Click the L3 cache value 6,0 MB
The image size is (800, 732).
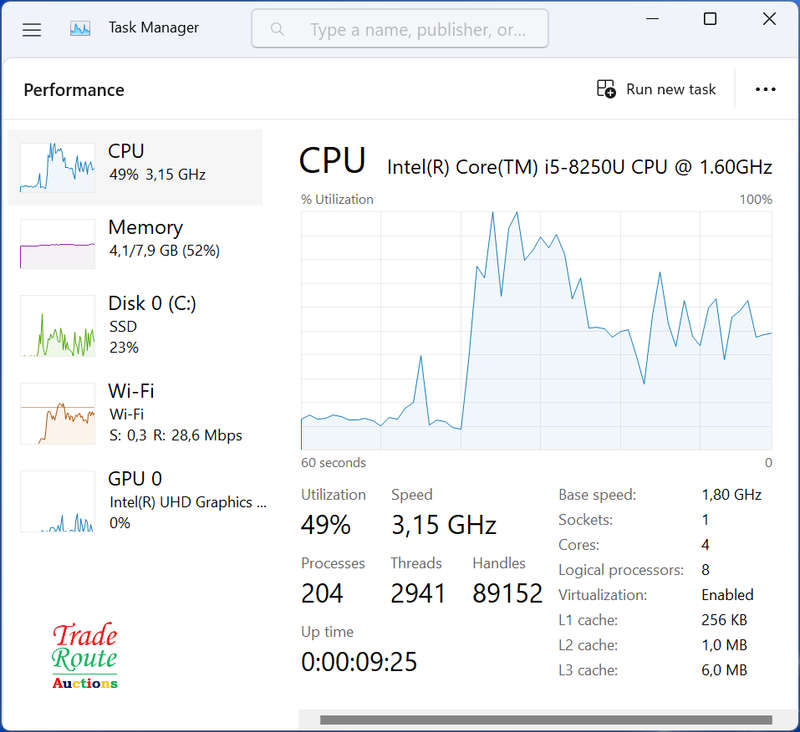724,670
